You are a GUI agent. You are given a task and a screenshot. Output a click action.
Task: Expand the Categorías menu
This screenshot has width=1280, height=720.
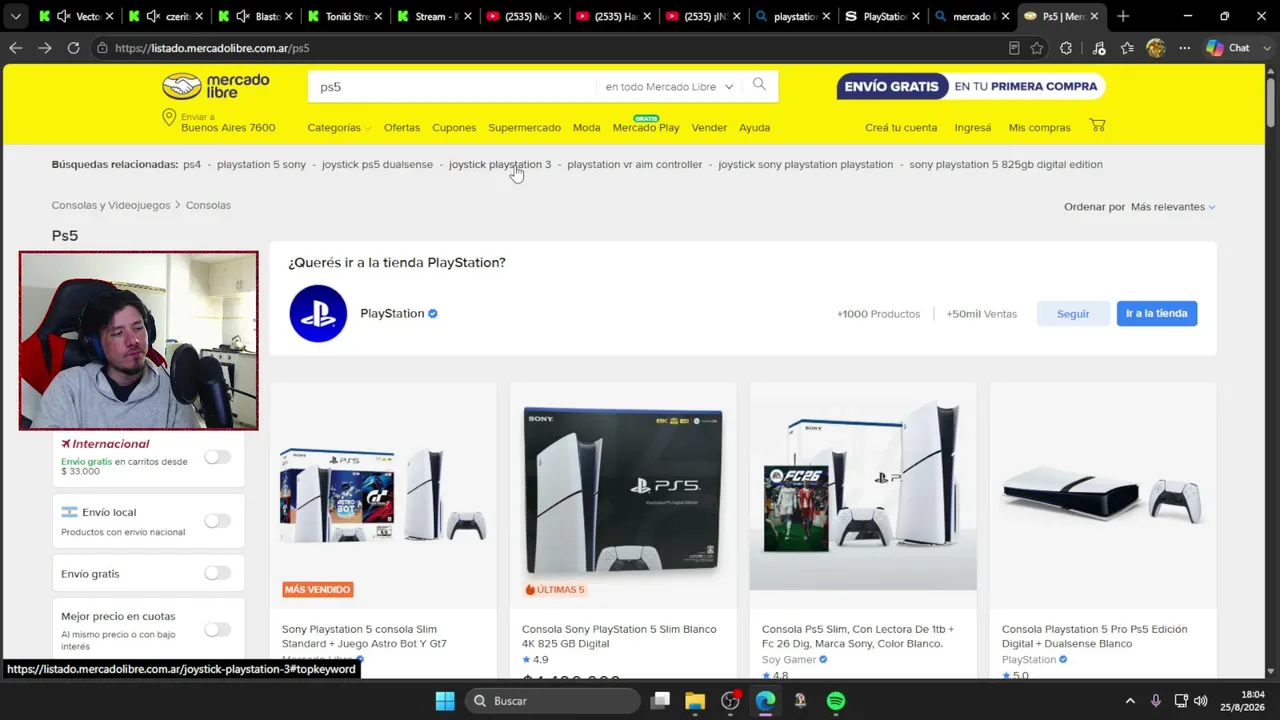[339, 128]
